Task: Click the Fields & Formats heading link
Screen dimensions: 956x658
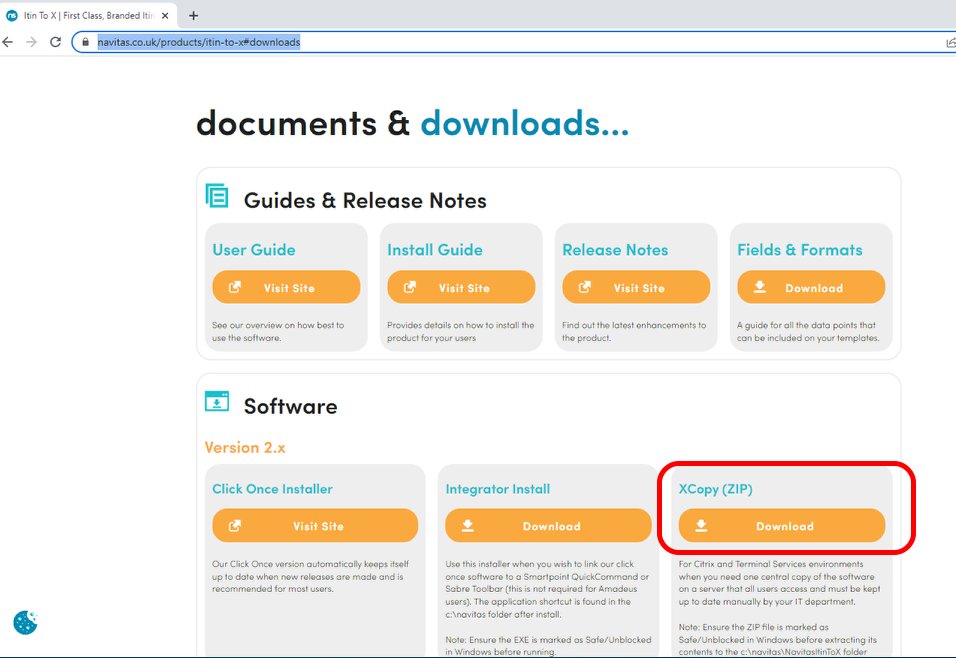Action: (800, 250)
